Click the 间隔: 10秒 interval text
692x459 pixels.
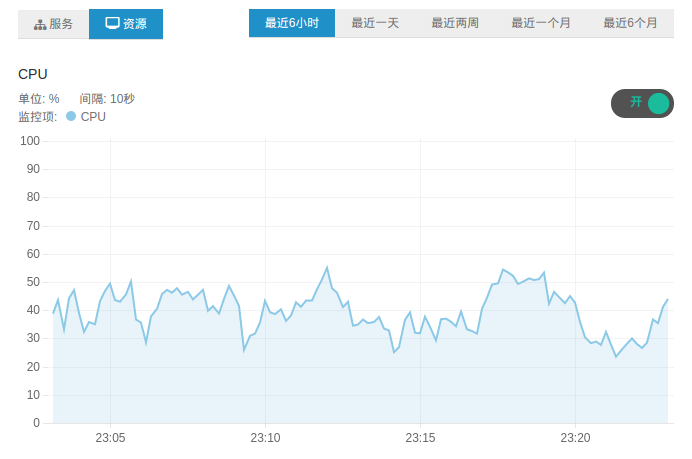pyautogui.click(x=107, y=99)
